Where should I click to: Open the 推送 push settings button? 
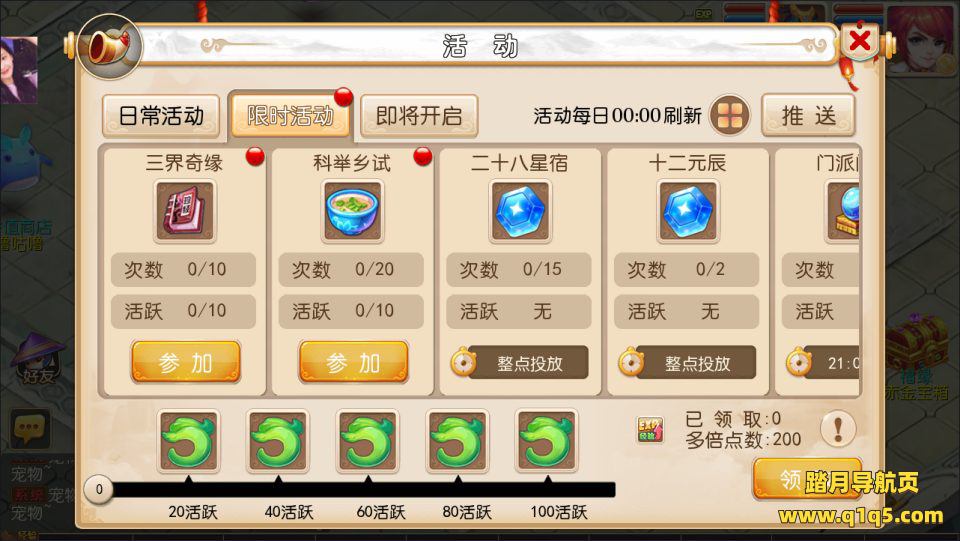[x=808, y=115]
